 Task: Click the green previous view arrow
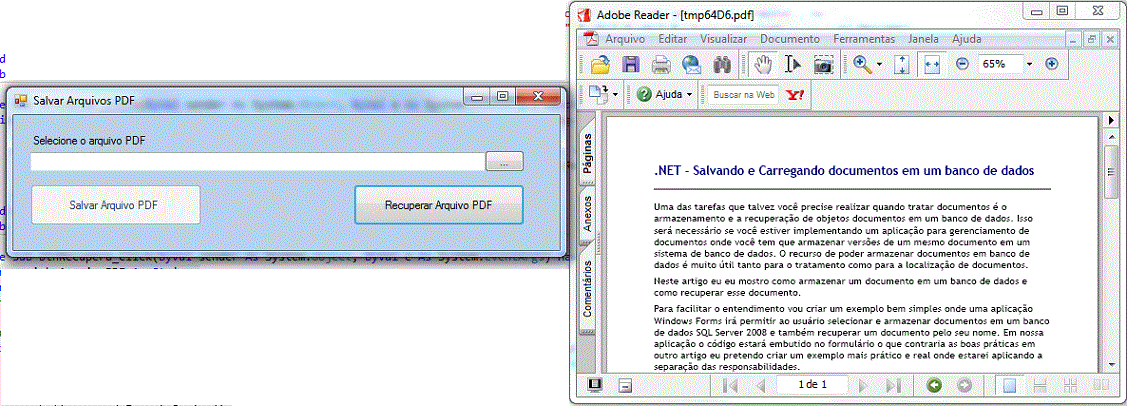[934, 385]
